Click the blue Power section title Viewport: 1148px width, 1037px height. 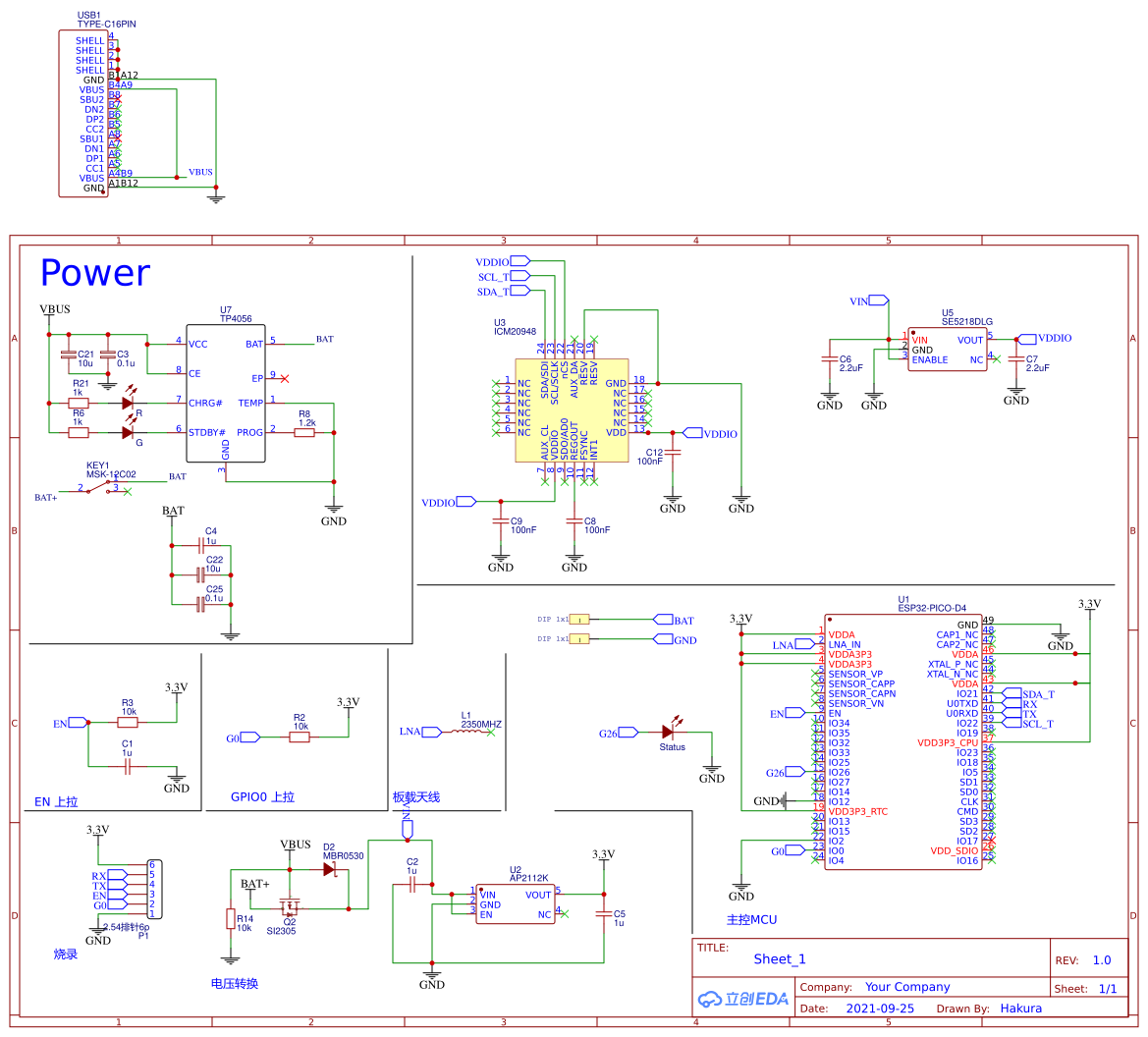click(x=95, y=273)
